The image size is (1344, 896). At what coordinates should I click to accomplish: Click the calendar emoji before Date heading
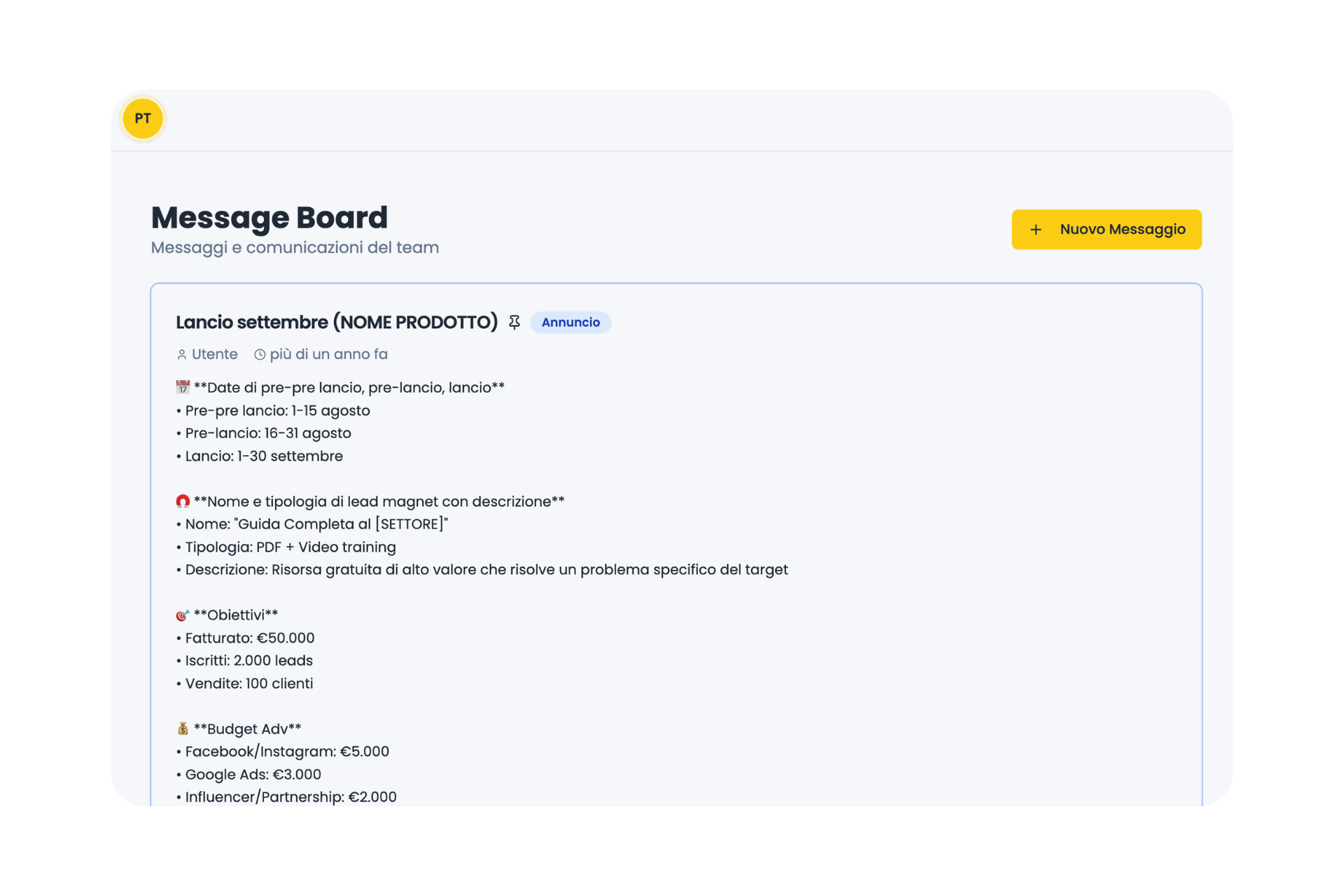pyautogui.click(x=183, y=387)
